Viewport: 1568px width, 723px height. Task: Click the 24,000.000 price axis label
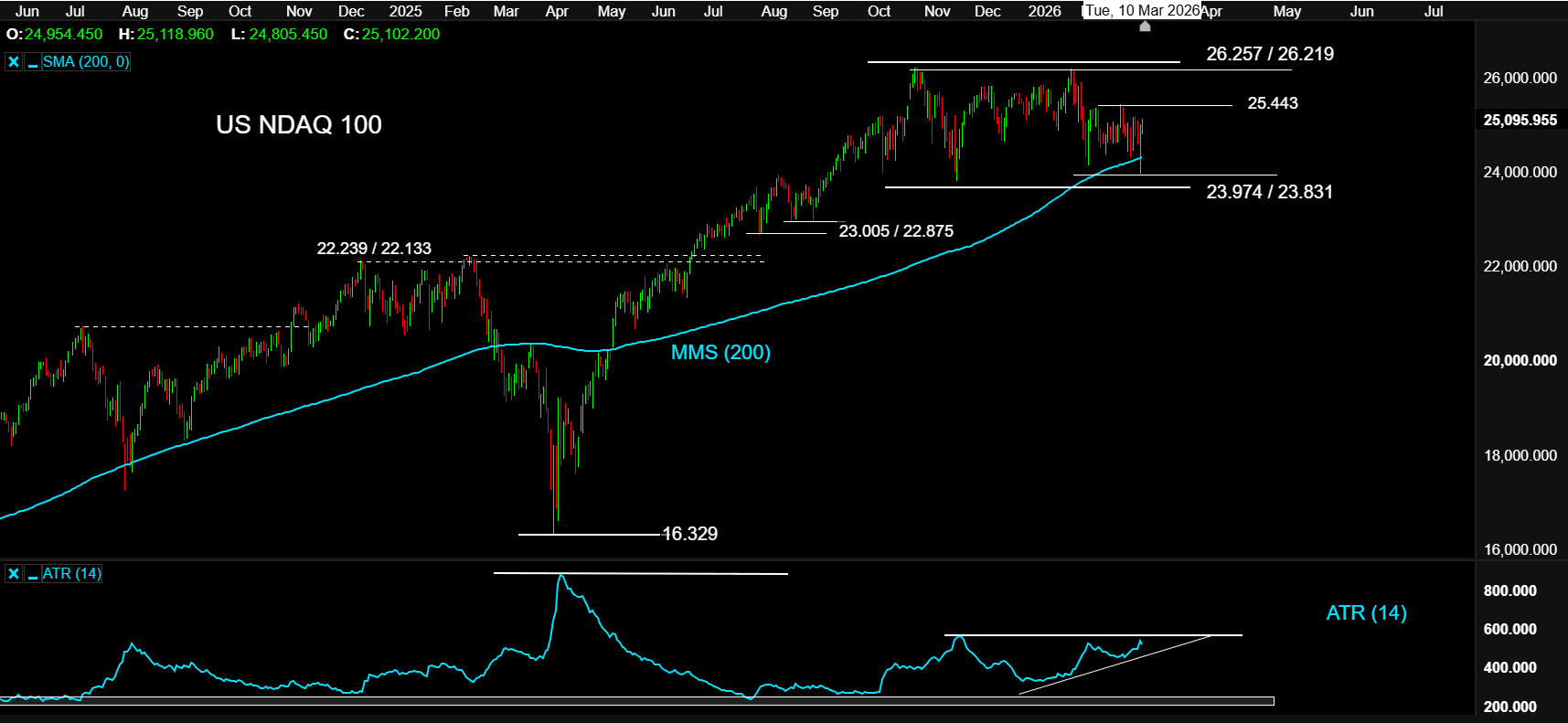[x=1520, y=172]
